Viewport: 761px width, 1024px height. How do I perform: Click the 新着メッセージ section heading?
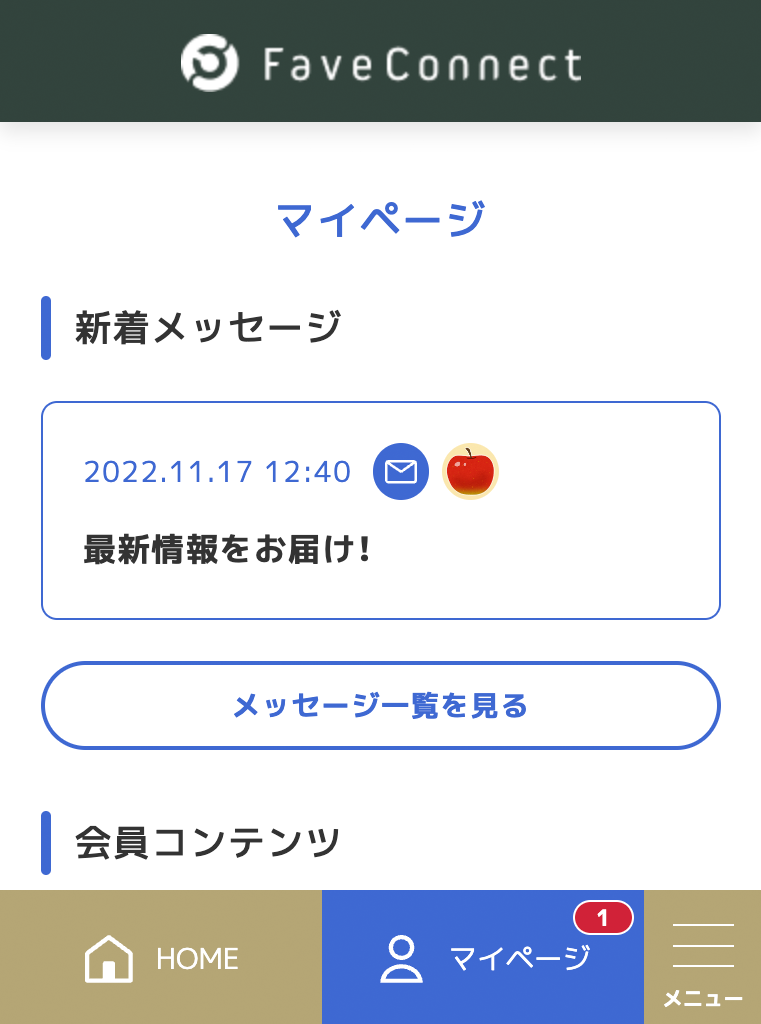coord(208,327)
